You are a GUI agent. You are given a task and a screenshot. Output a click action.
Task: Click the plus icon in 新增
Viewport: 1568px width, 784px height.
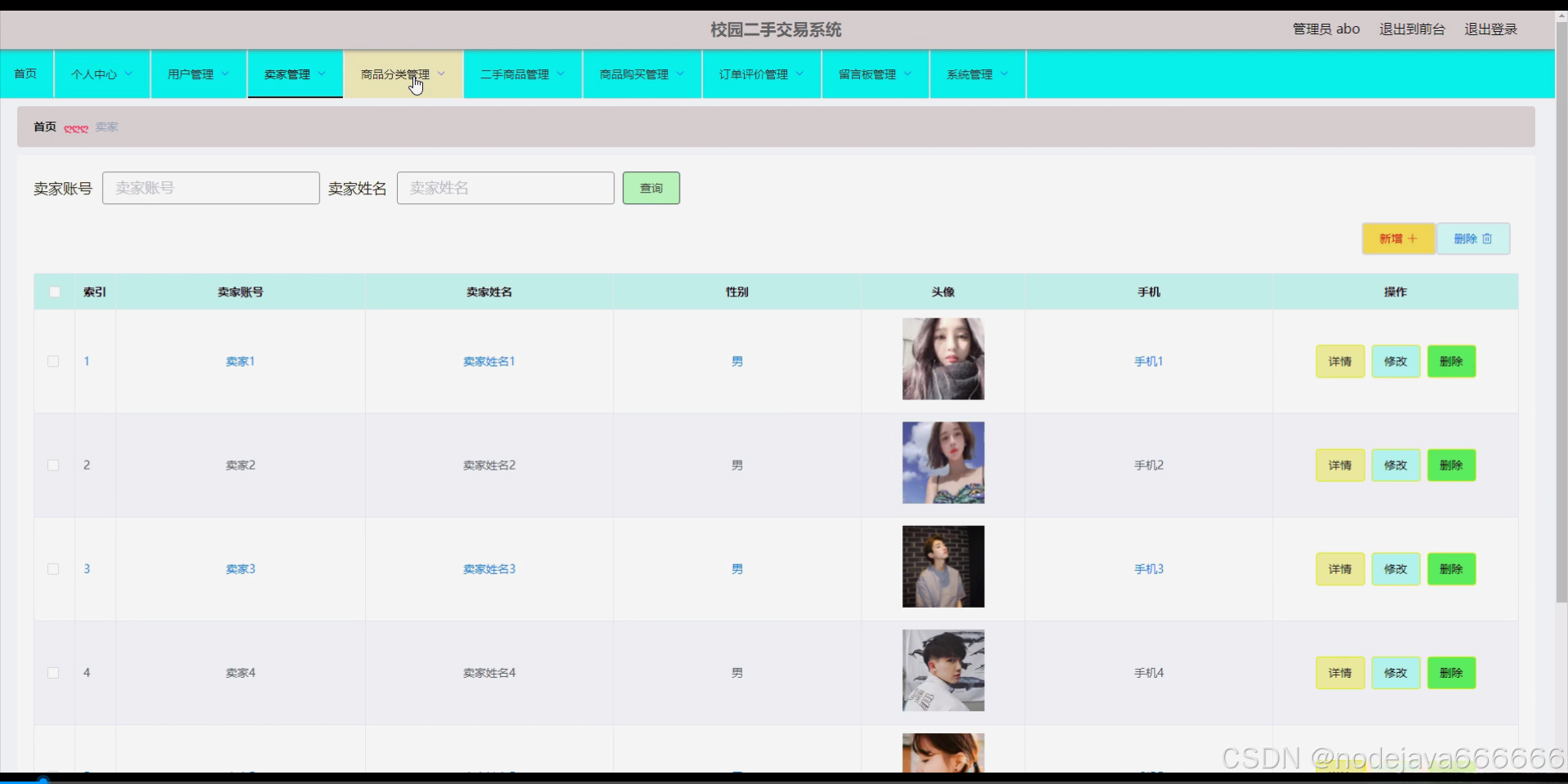click(1413, 238)
